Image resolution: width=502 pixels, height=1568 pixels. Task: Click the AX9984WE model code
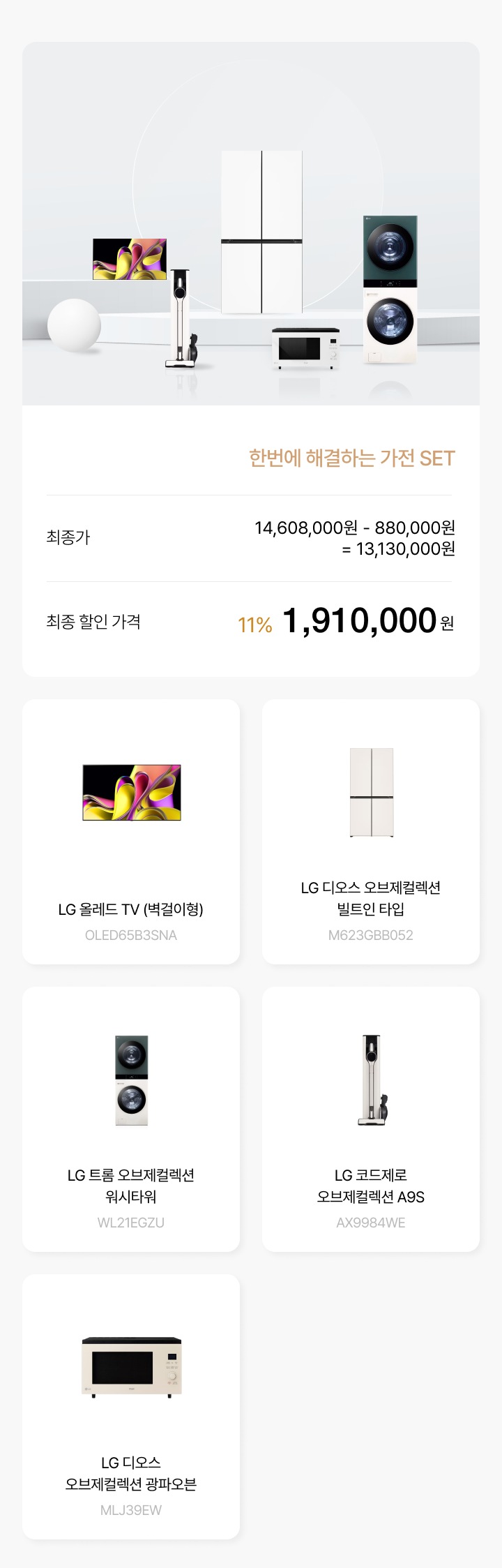tap(371, 1223)
